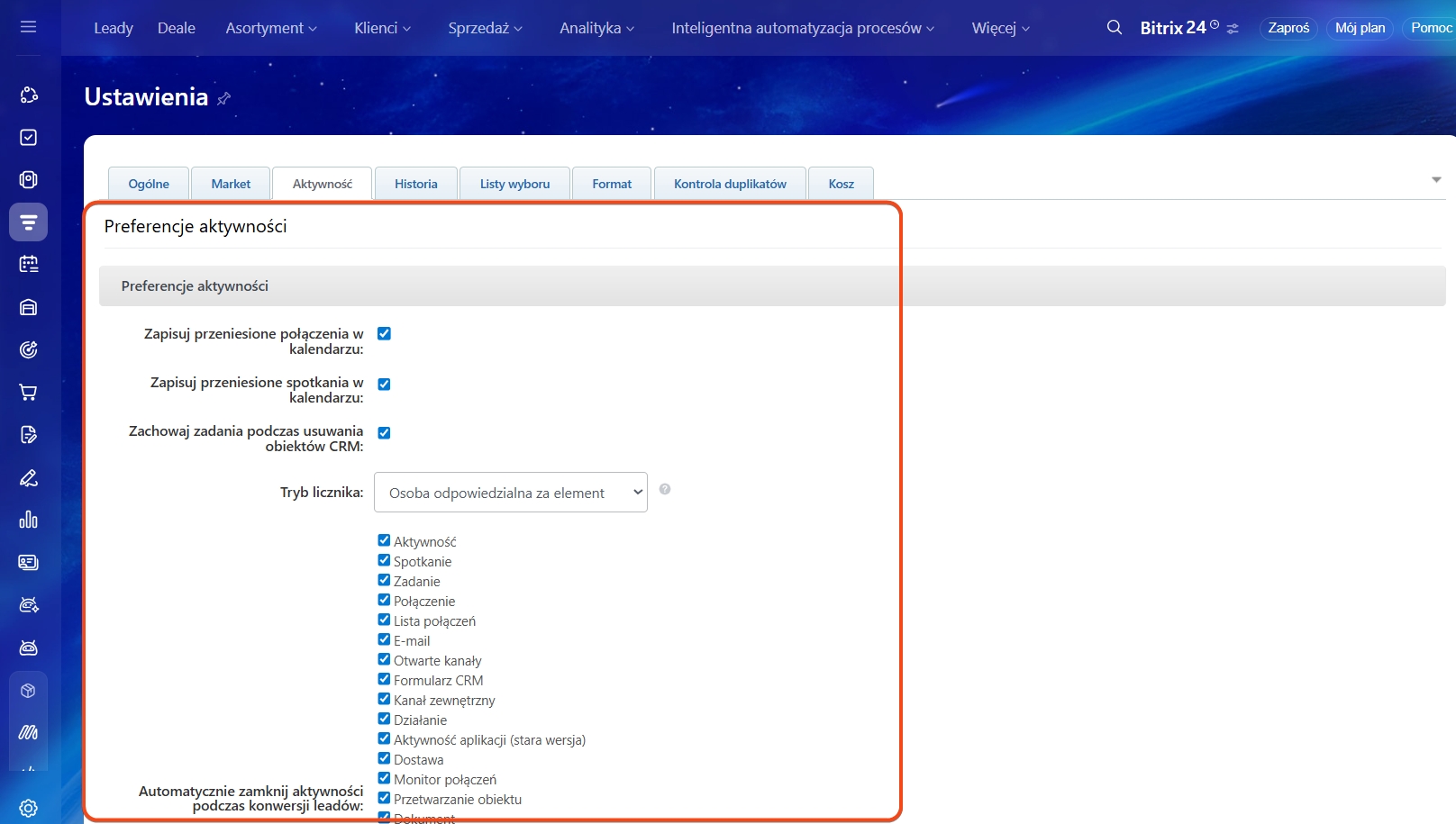Disable the Formularz CRM checkbox
Viewport: 1456px width, 824px height.
[384, 679]
